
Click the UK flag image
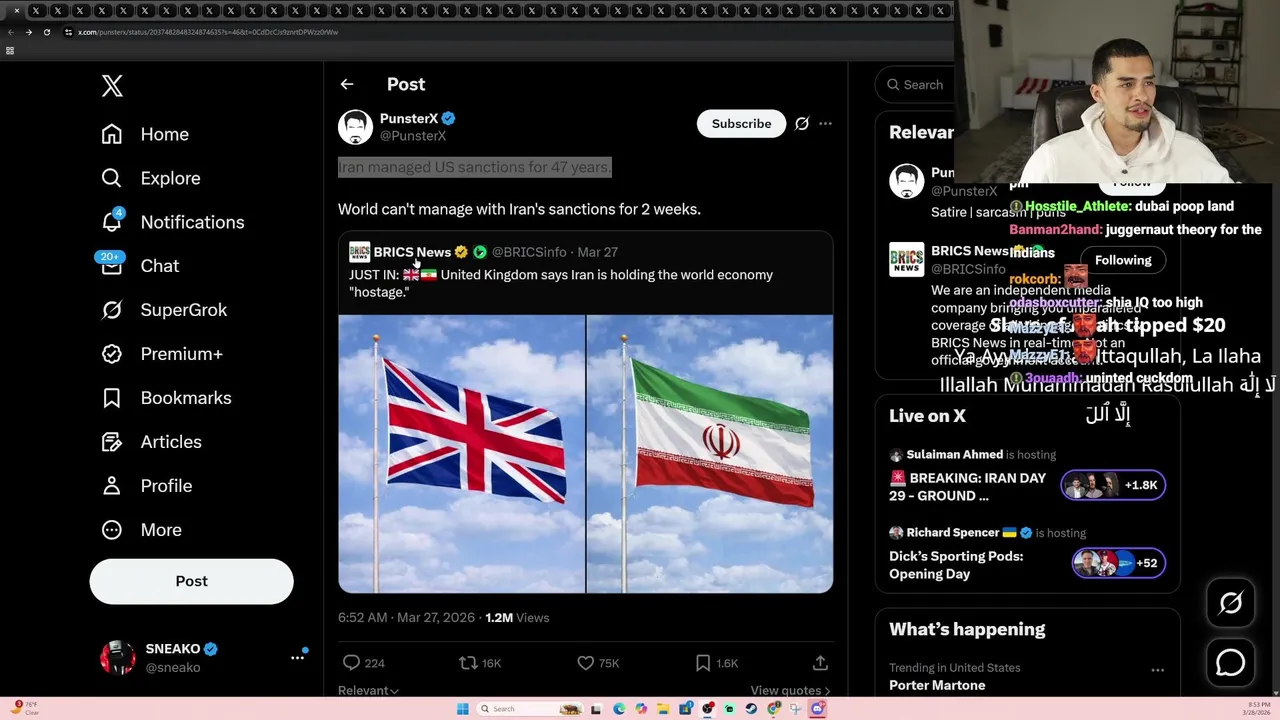pyautogui.click(x=461, y=454)
